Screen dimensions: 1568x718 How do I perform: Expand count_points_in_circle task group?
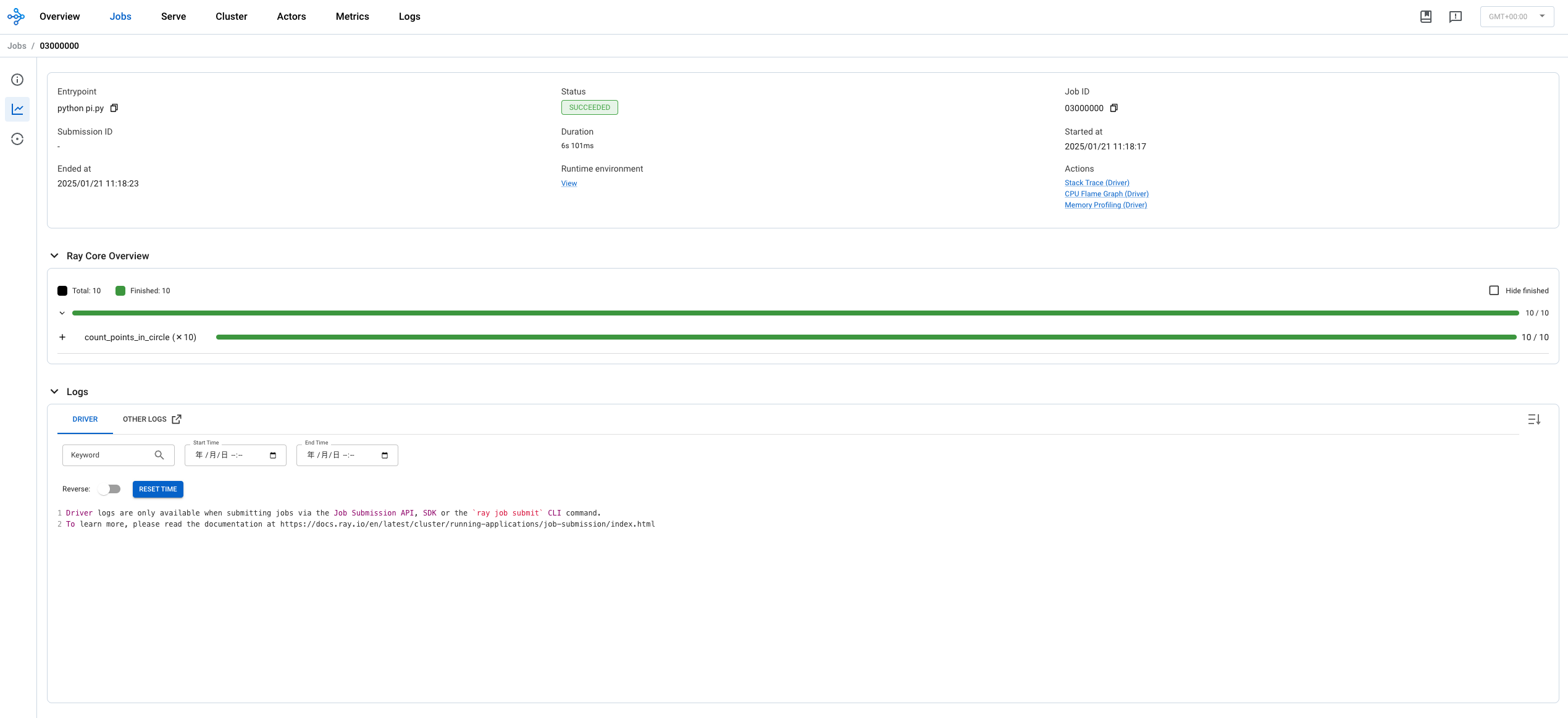tap(62, 337)
